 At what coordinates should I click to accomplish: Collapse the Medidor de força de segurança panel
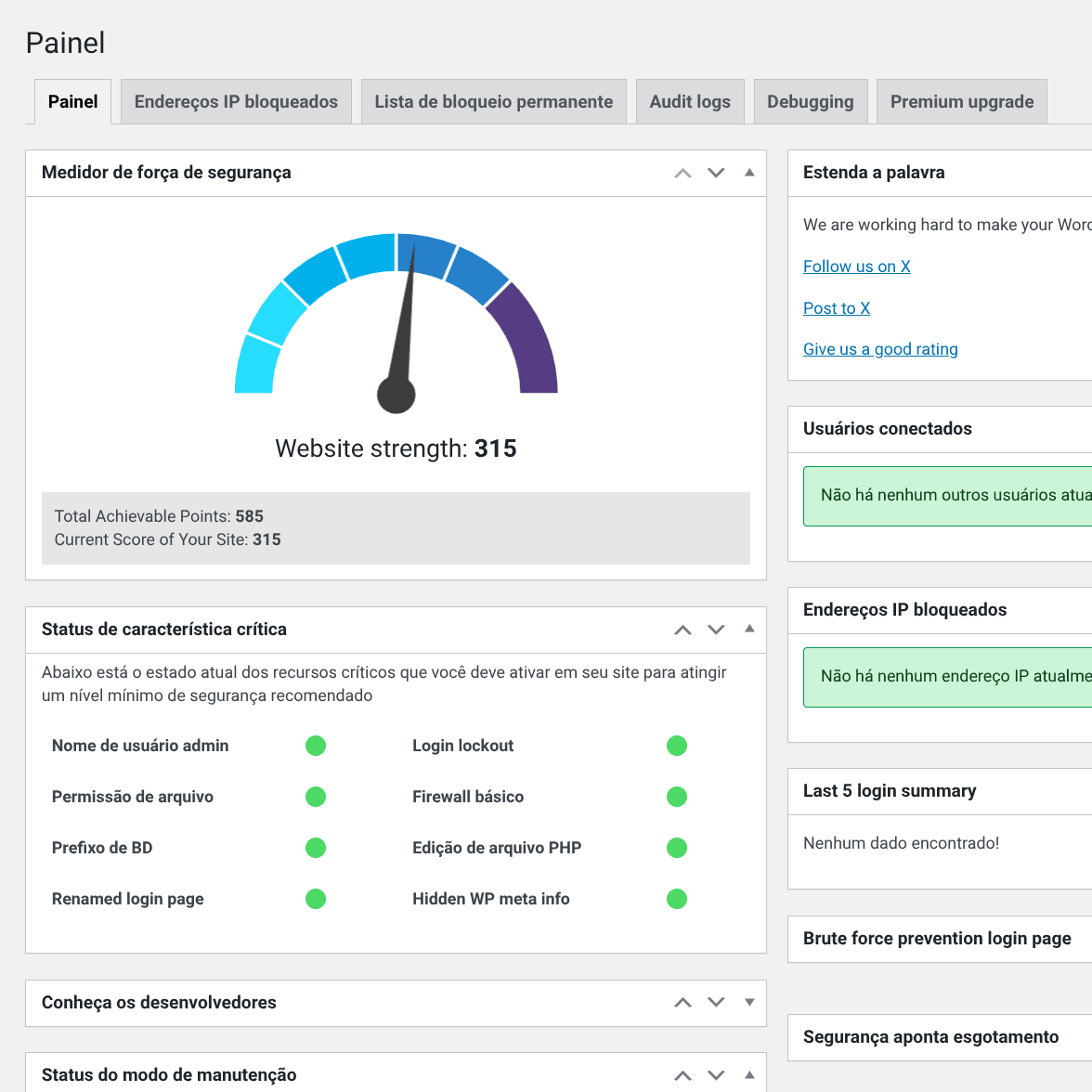coord(748,173)
